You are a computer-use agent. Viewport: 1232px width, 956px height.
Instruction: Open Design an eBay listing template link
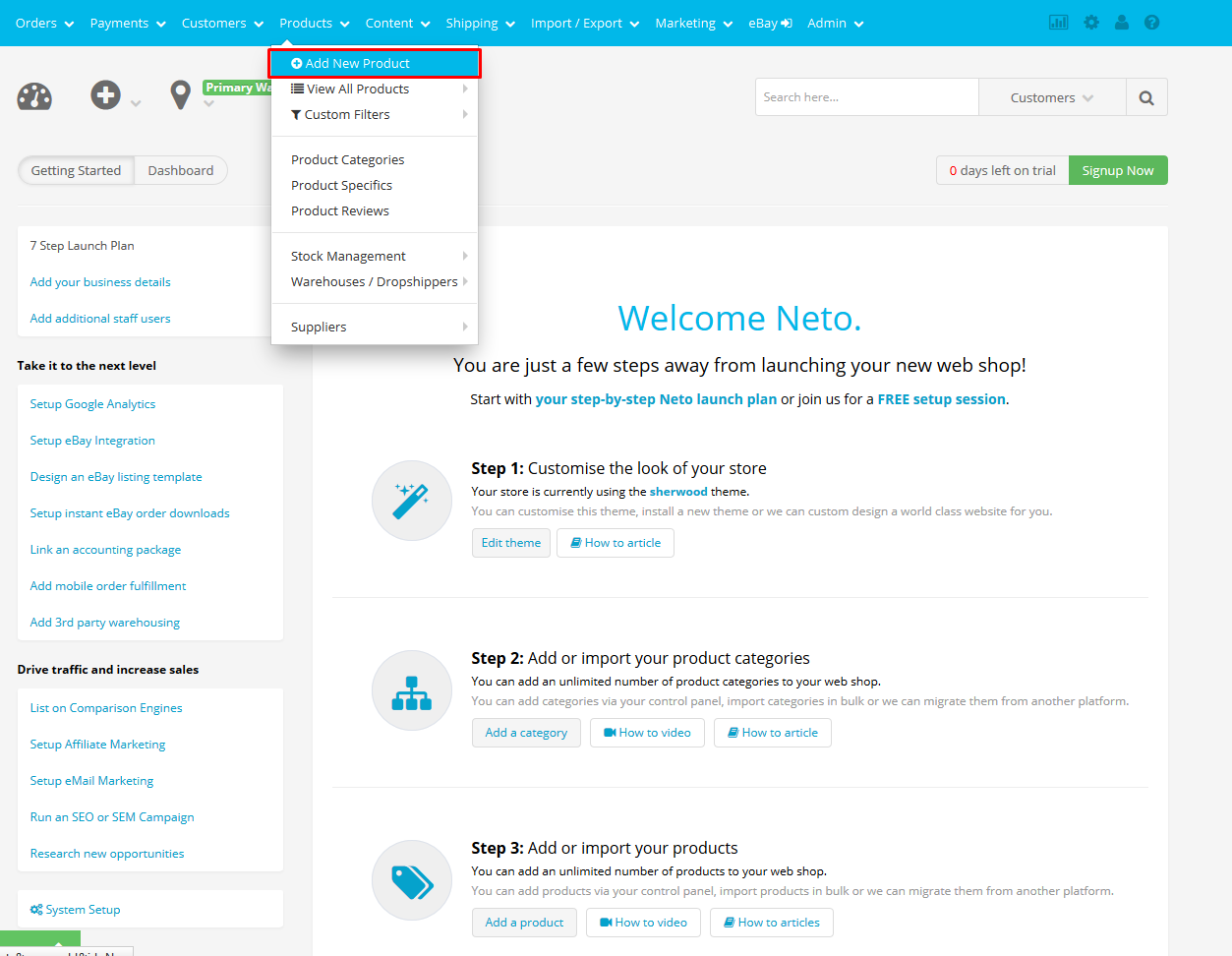116,477
